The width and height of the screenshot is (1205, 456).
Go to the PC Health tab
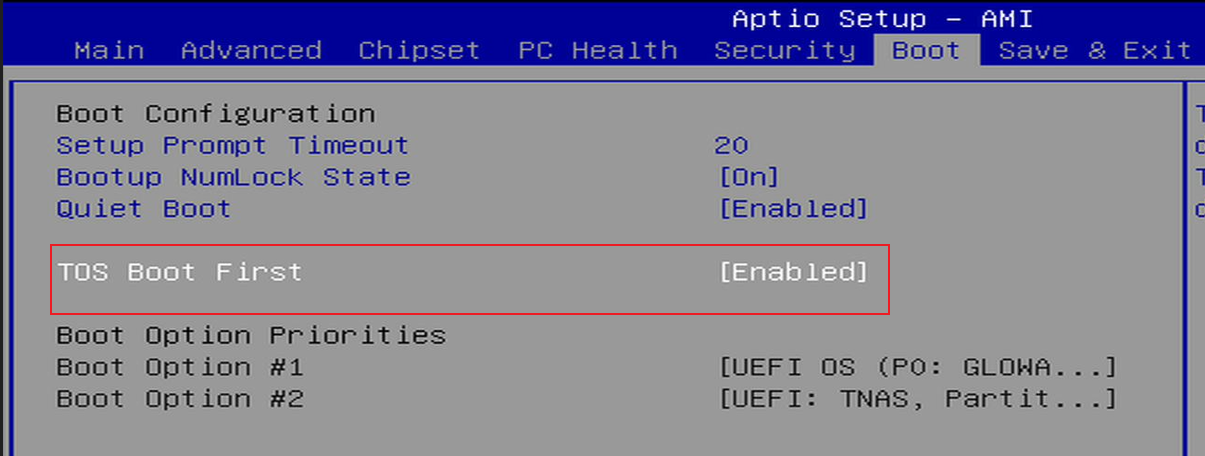(x=597, y=50)
